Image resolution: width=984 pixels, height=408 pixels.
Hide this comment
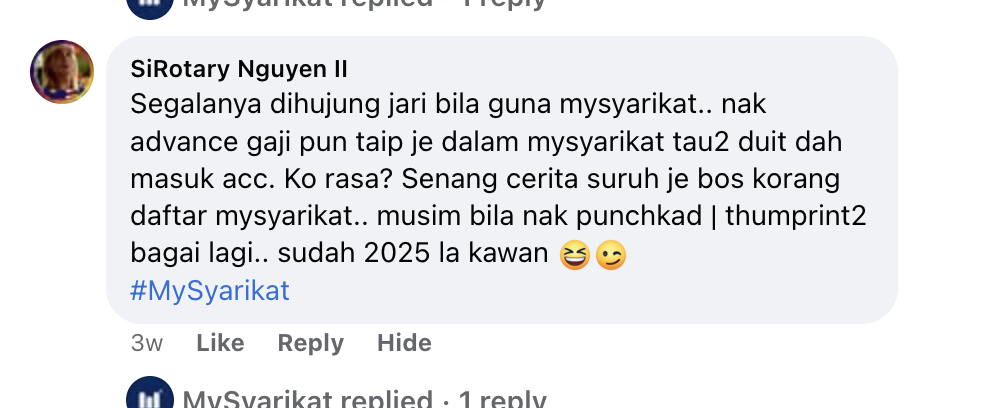(404, 343)
